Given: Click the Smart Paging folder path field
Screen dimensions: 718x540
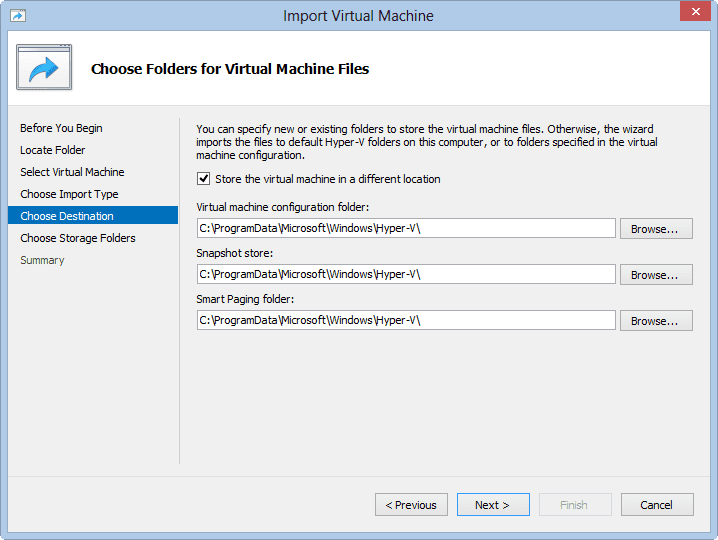Looking at the screenshot, I should pos(406,320).
